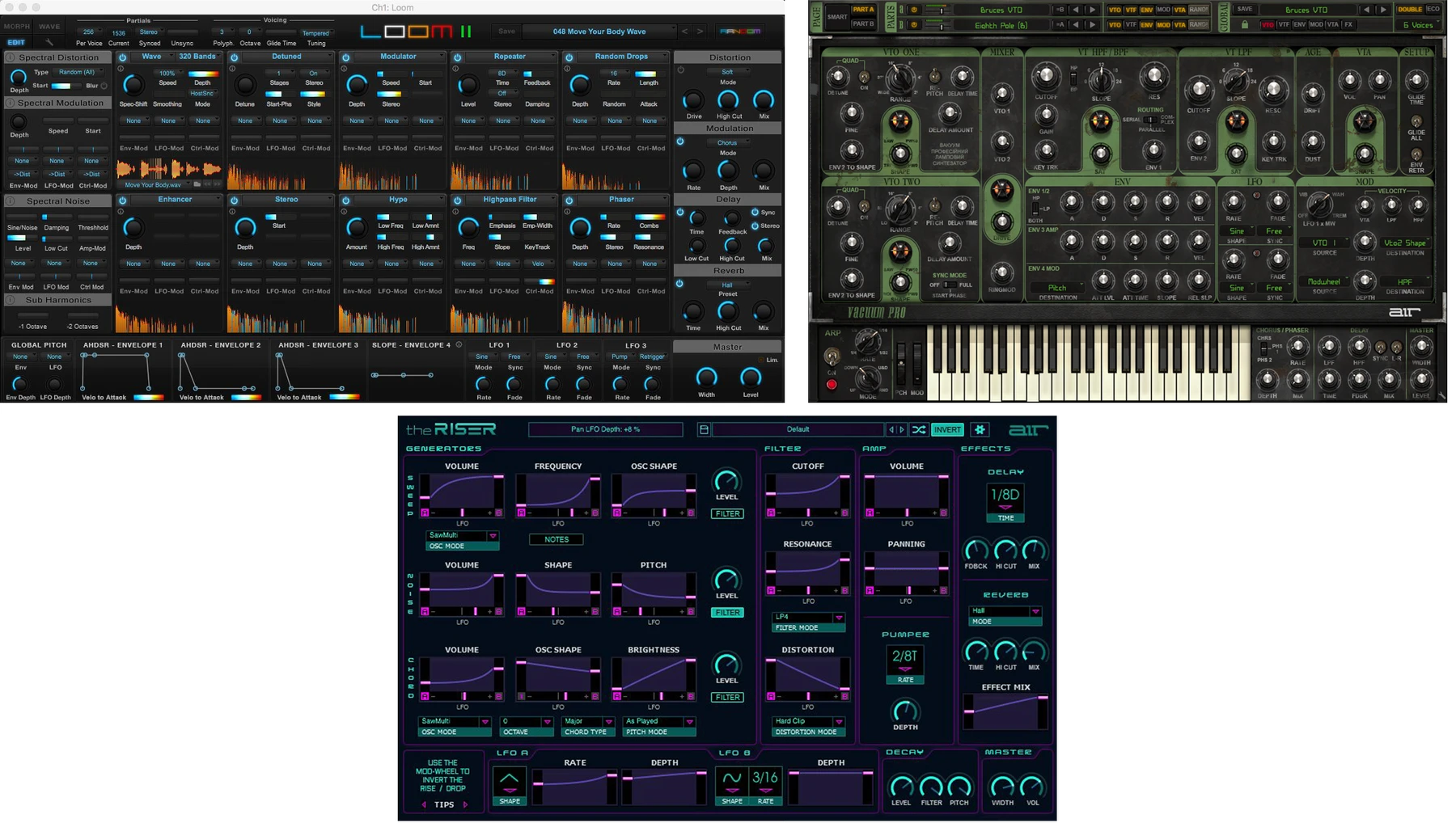The image size is (1456, 823).
Task: Click the NOTES button in Riser
Action: (557, 539)
